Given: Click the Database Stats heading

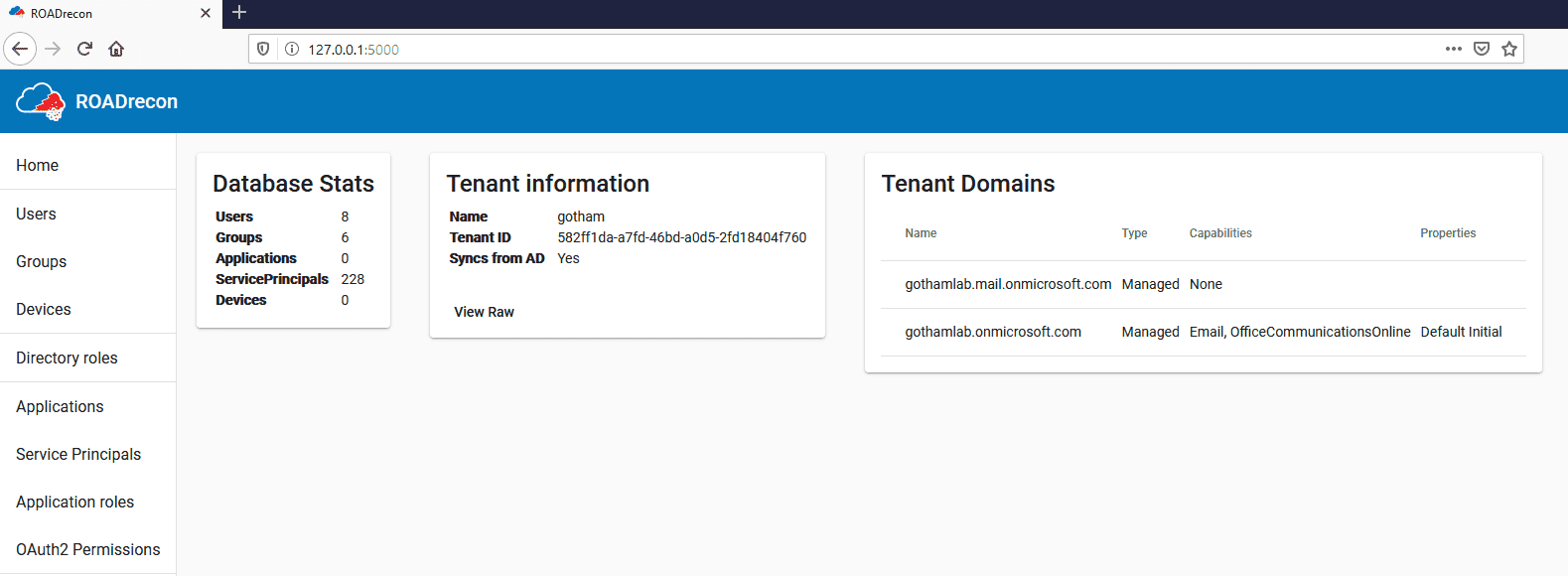Looking at the screenshot, I should [x=293, y=184].
